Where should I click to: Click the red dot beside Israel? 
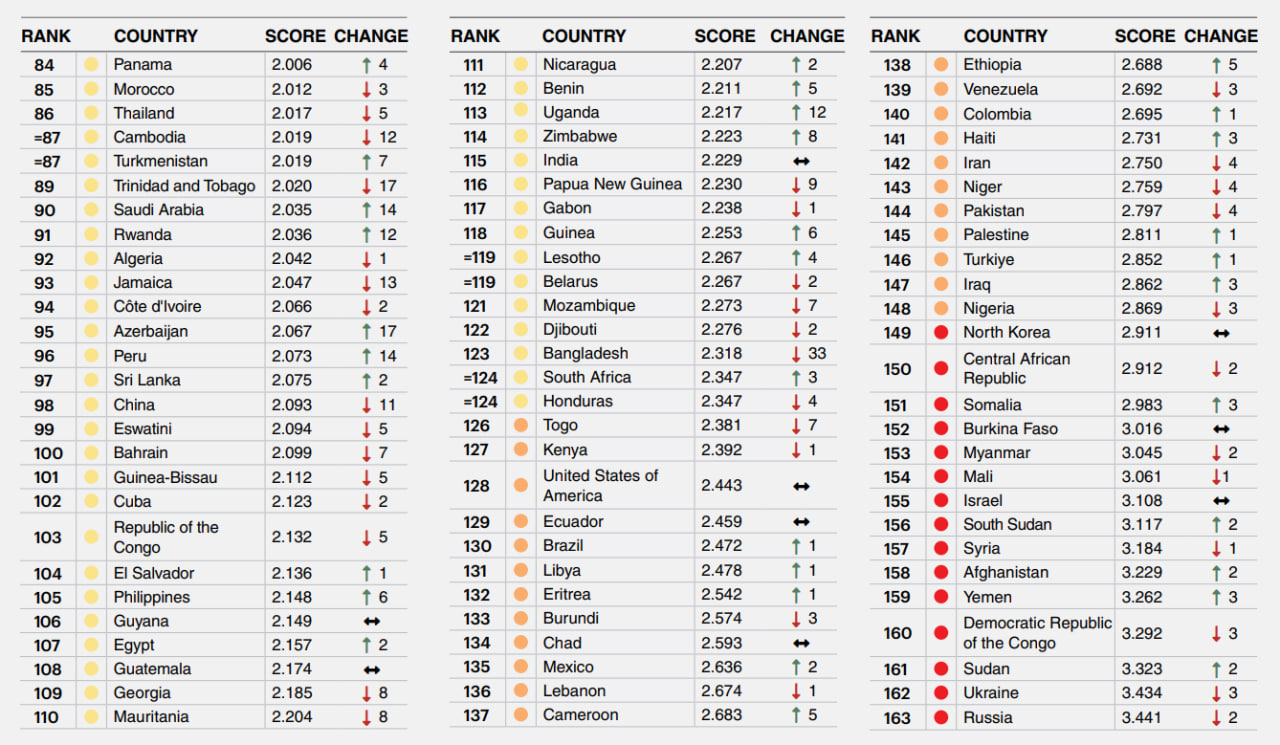tap(941, 500)
